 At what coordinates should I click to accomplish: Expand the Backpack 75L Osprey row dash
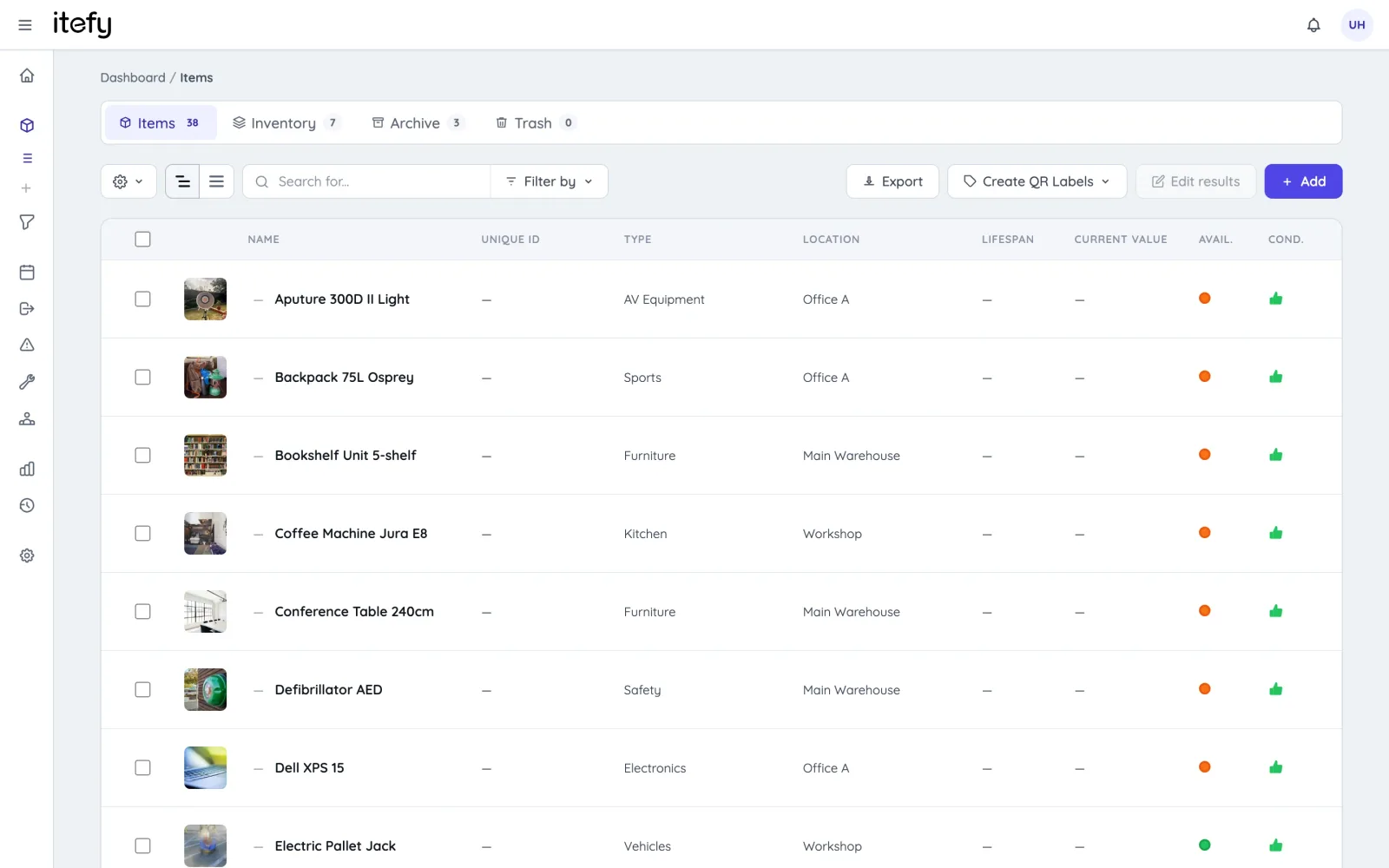pos(258,378)
